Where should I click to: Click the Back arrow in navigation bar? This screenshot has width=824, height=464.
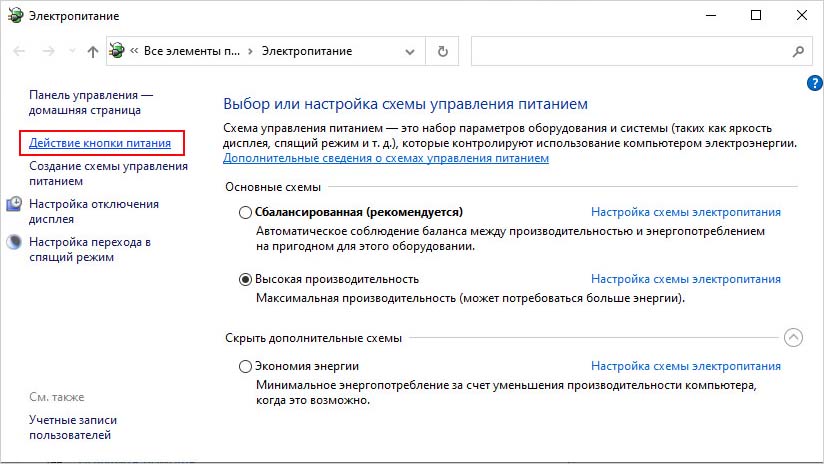pyautogui.click(x=21, y=51)
